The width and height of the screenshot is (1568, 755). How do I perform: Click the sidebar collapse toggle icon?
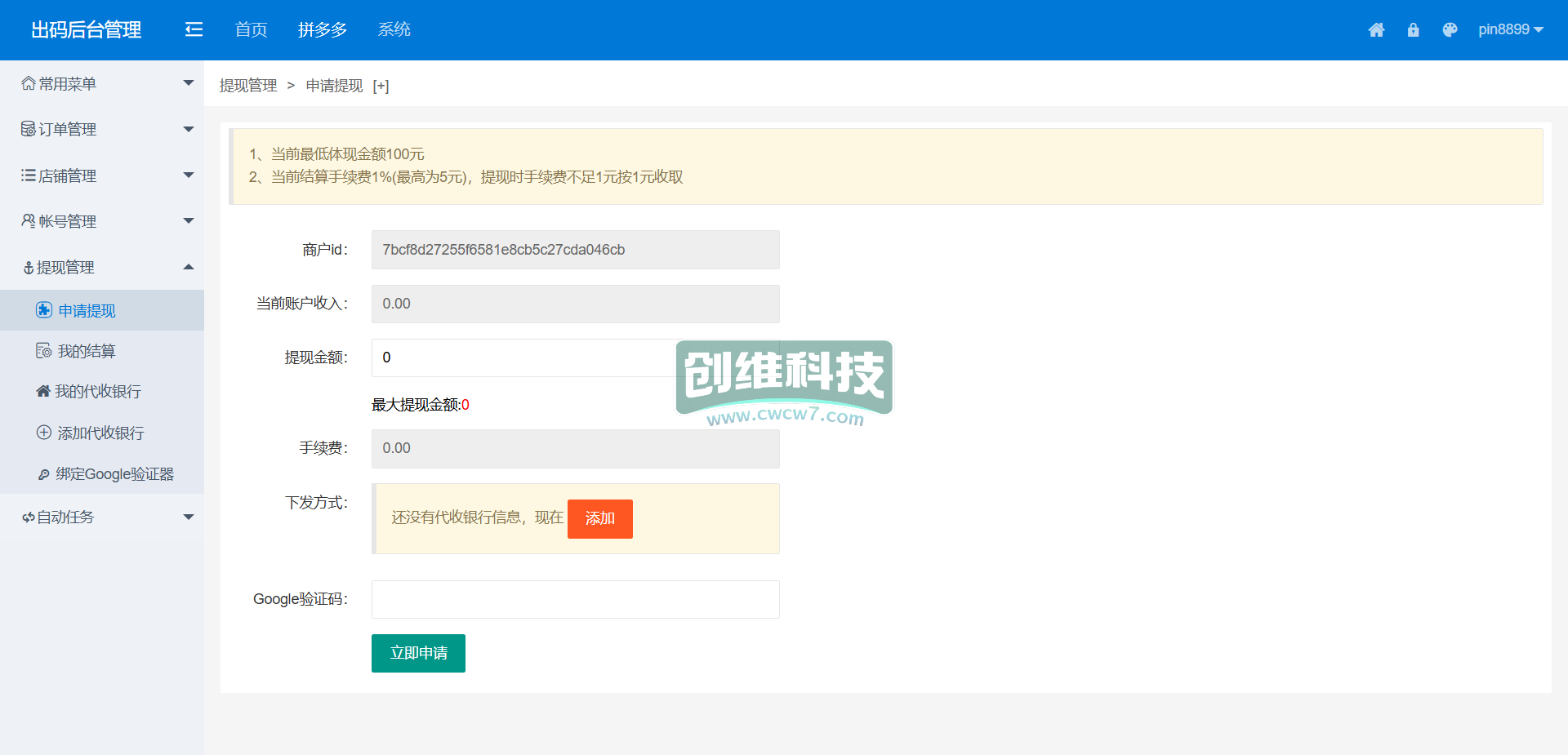pyautogui.click(x=194, y=30)
